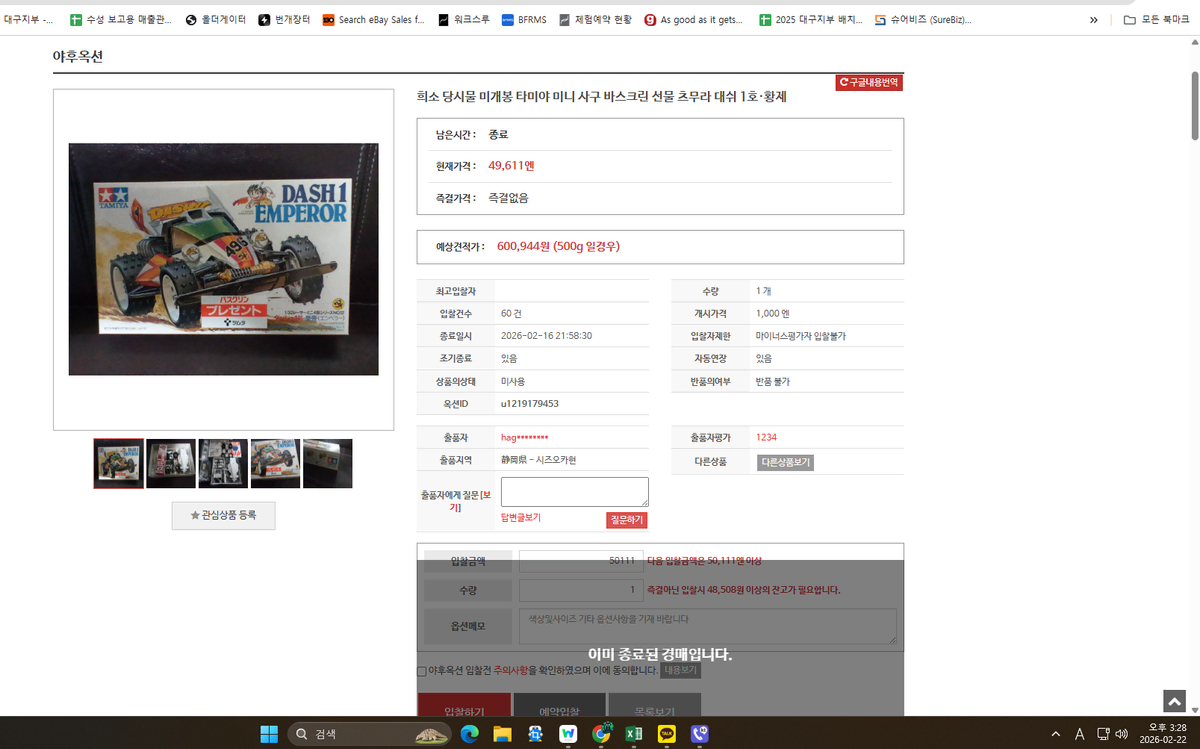1200x749 pixels.
Task: Open the volume control in the tray
Action: point(1121,734)
